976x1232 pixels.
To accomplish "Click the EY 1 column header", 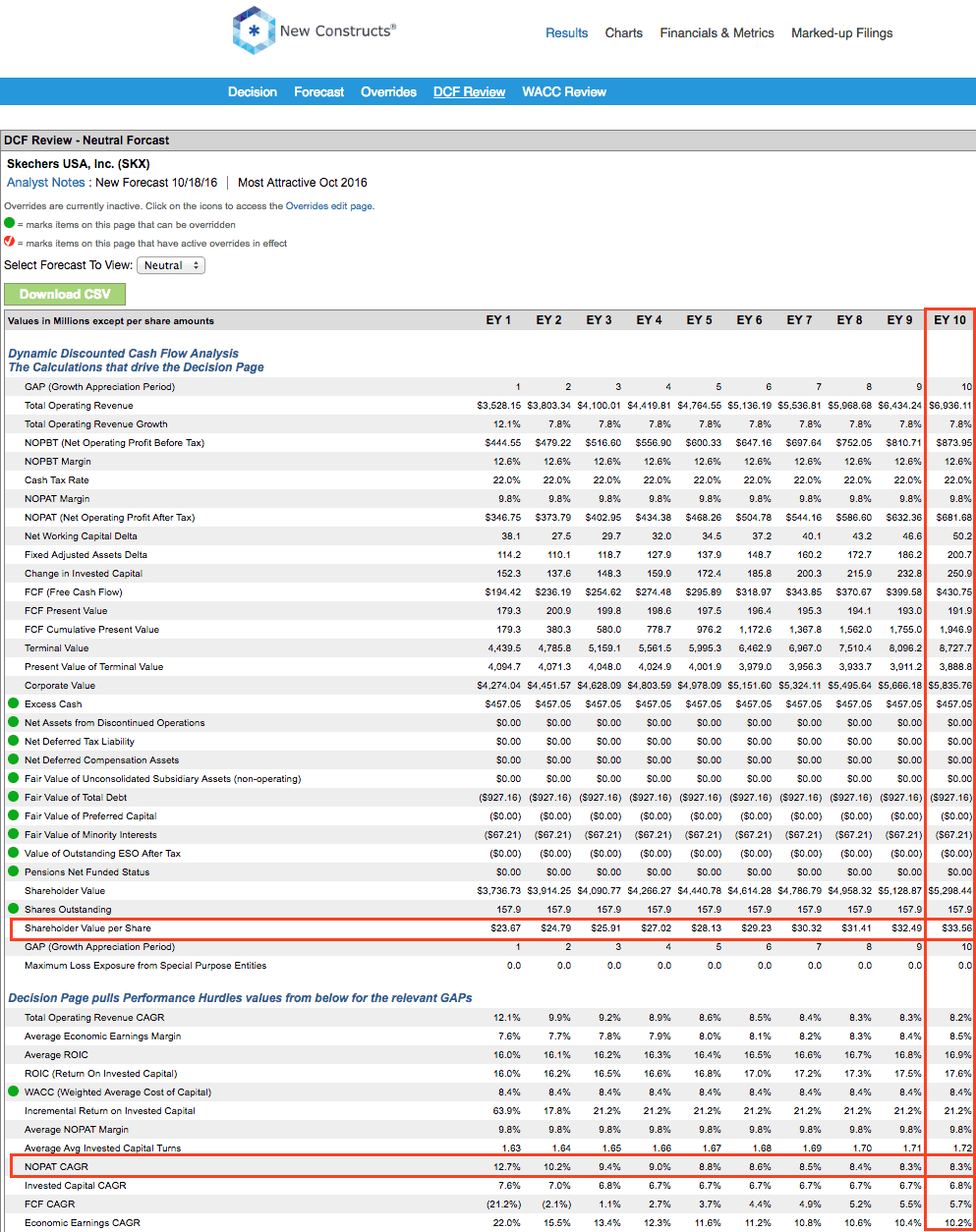I will click(x=498, y=320).
